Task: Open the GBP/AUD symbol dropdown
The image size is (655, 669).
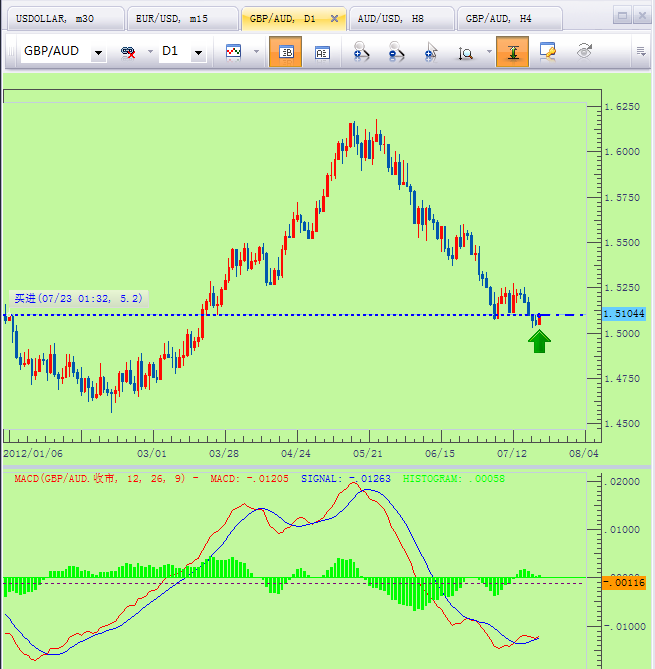Action: pyautogui.click(x=97, y=52)
